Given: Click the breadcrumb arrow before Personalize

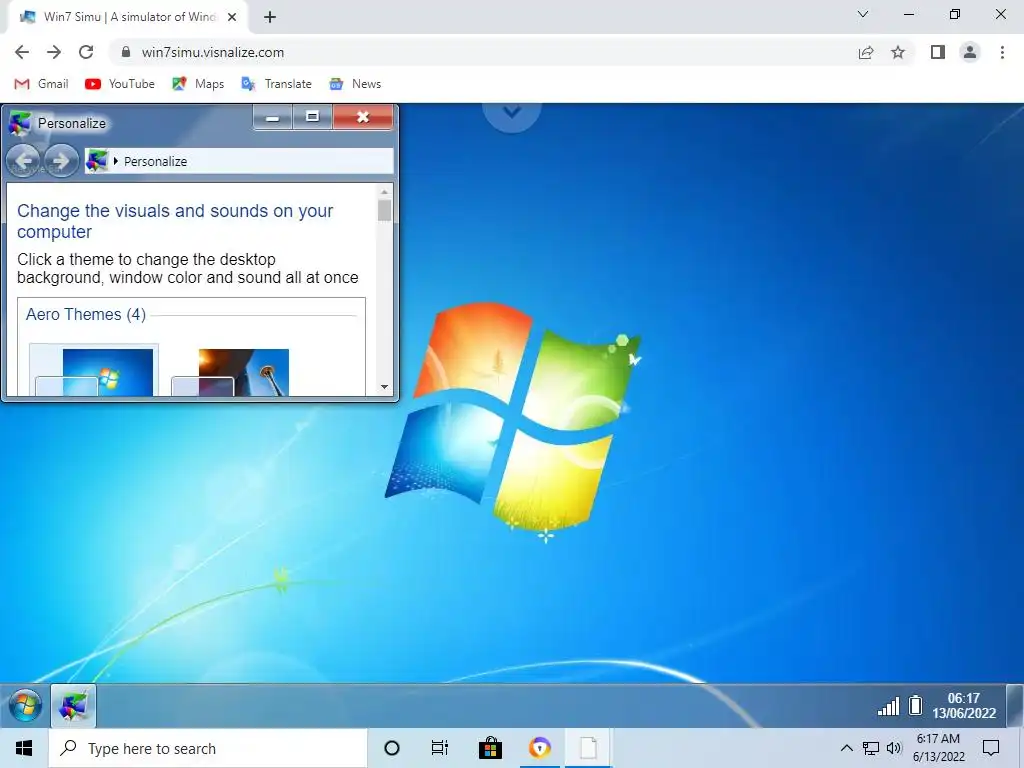Looking at the screenshot, I should pyautogui.click(x=116, y=161).
